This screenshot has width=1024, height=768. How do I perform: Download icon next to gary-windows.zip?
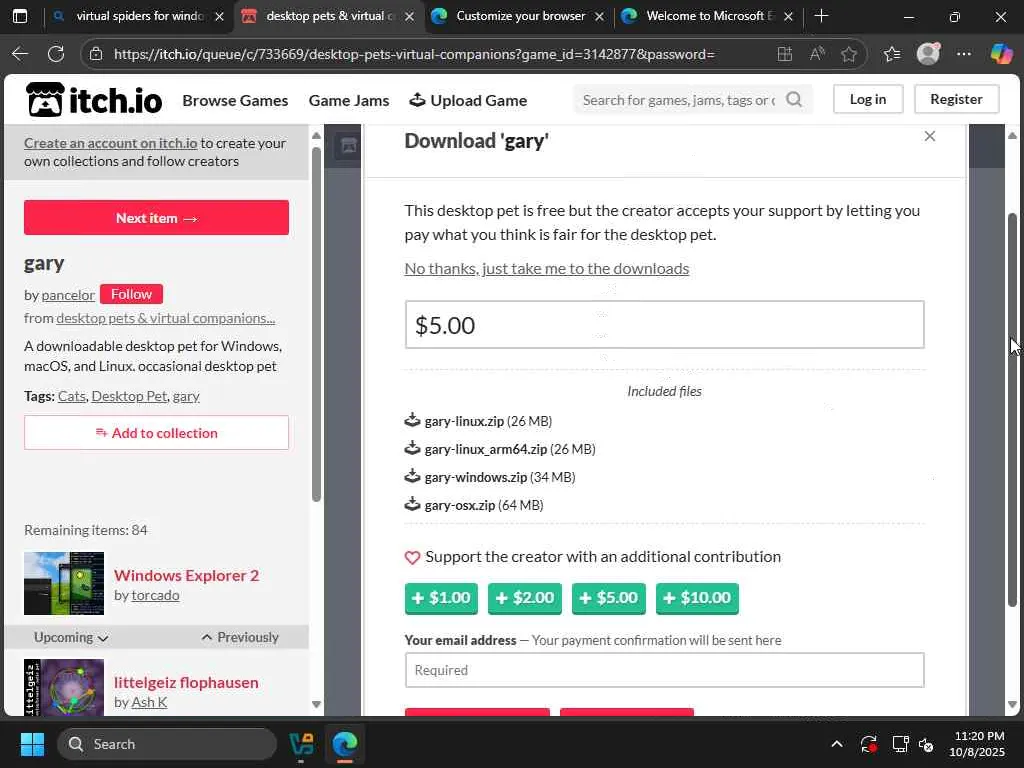(412, 476)
